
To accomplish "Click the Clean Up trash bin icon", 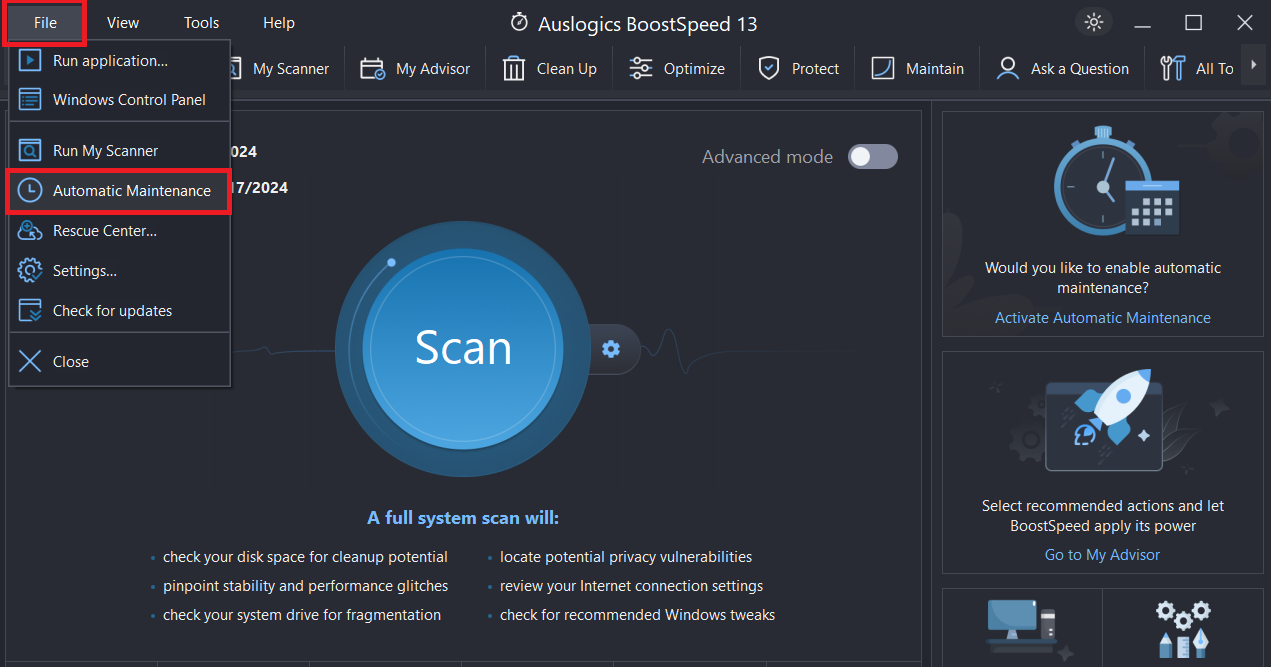I will click(514, 69).
